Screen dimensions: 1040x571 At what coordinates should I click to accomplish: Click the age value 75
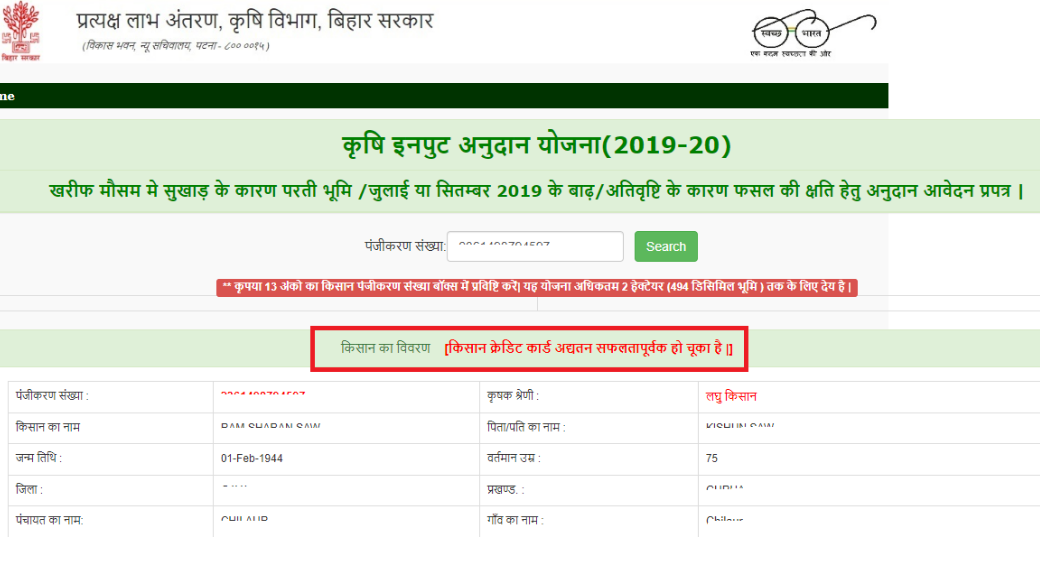[x=712, y=458]
